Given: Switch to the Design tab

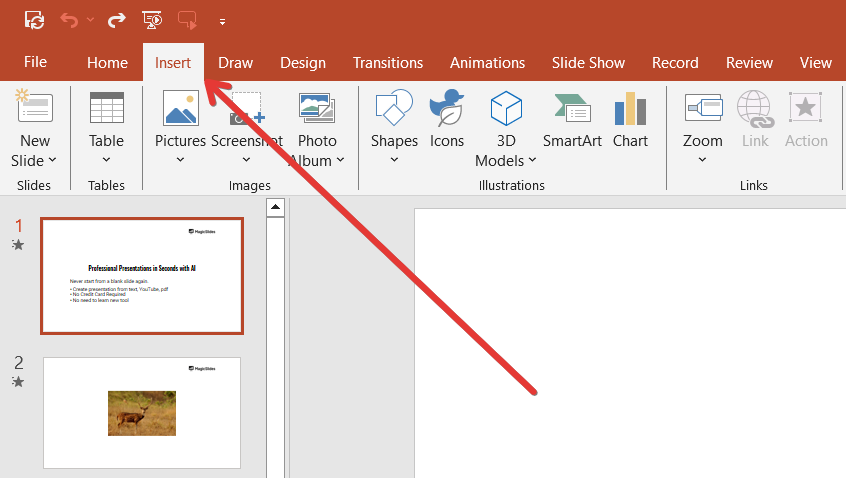Looking at the screenshot, I should point(302,62).
